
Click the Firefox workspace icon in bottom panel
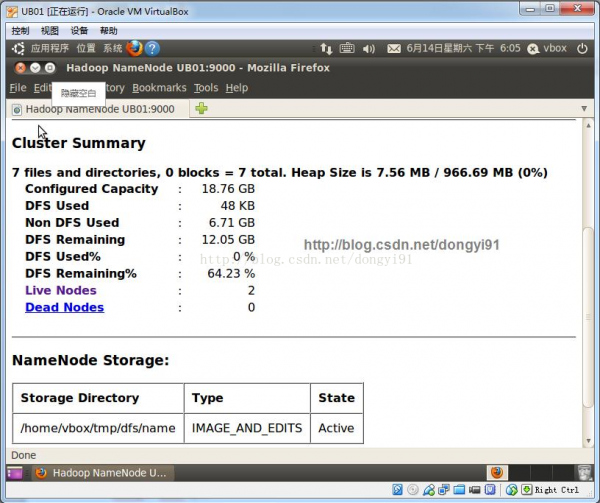[497, 473]
